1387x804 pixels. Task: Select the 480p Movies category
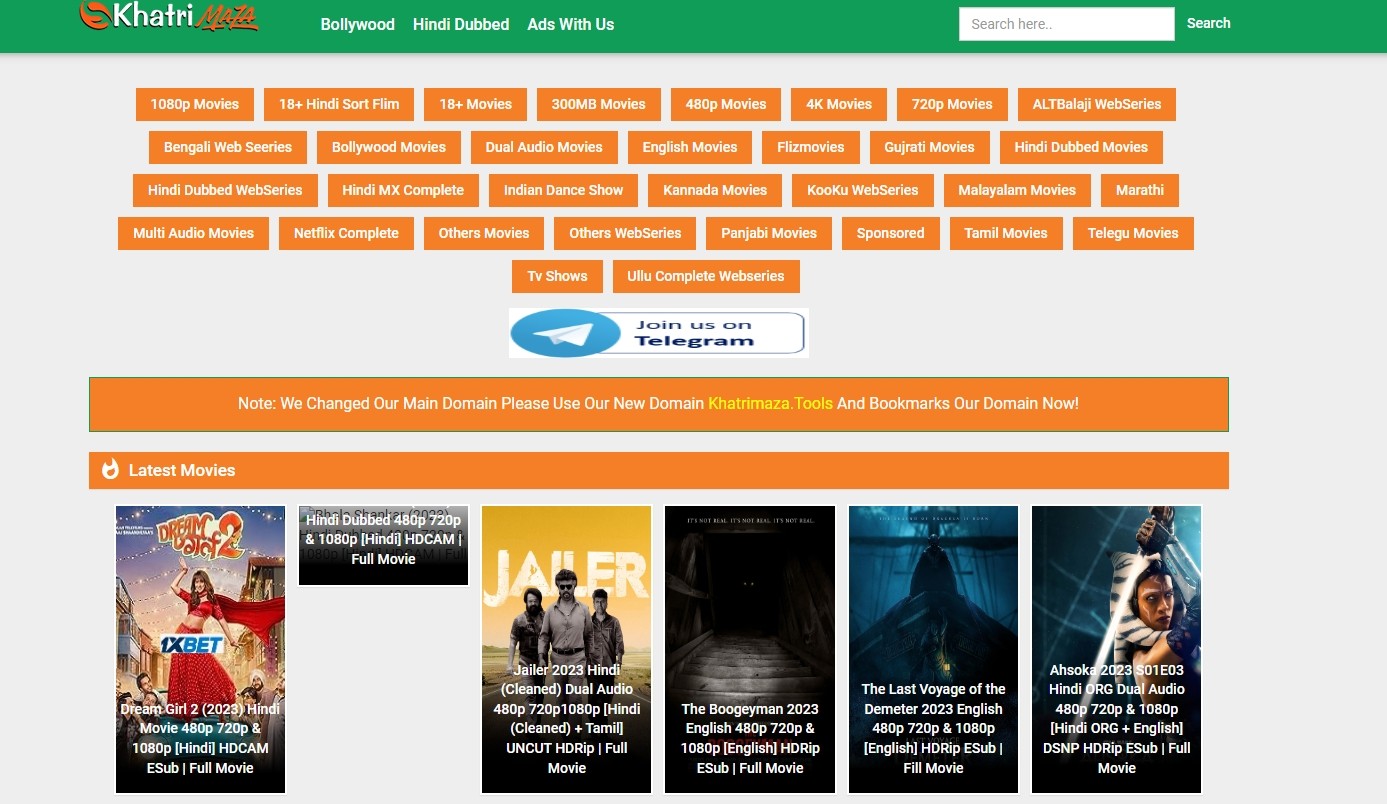point(726,104)
